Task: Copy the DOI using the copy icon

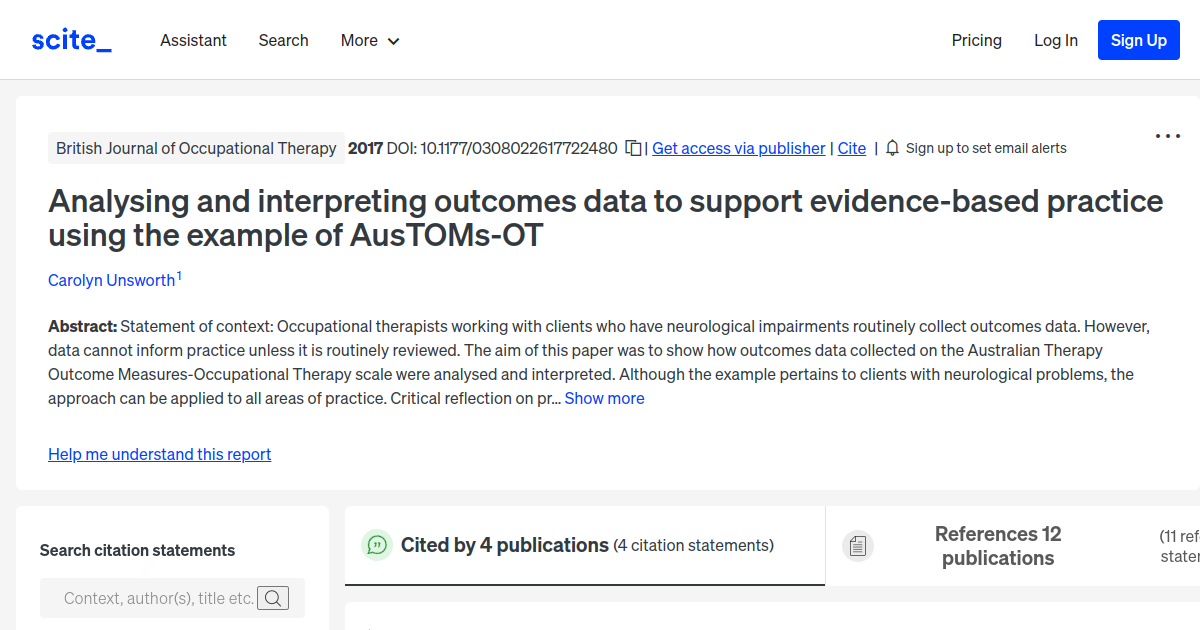Action: coord(633,147)
